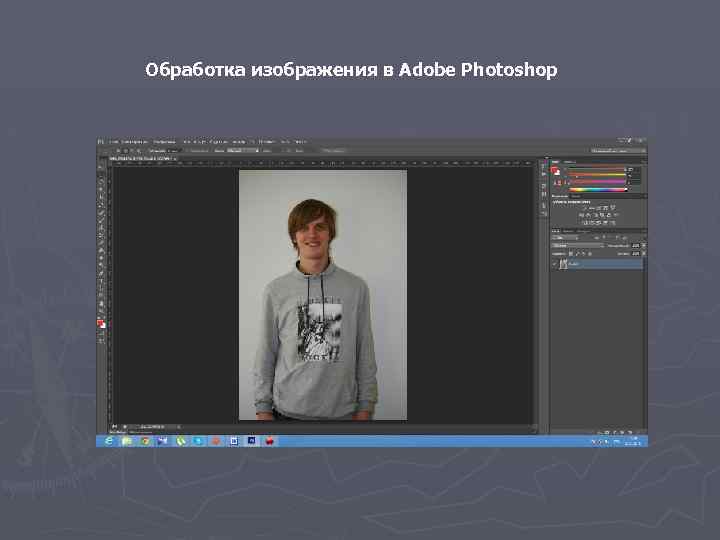720x540 pixels.
Task: Open the Edit (Редактирование) menu
Action: pyautogui.click(x=134, y=141)
